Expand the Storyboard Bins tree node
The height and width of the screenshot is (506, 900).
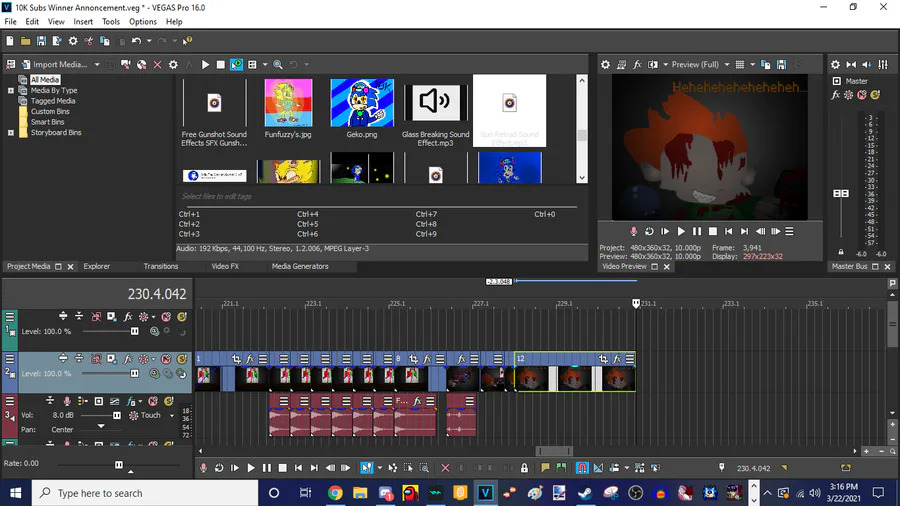click(x=10, y=133)
